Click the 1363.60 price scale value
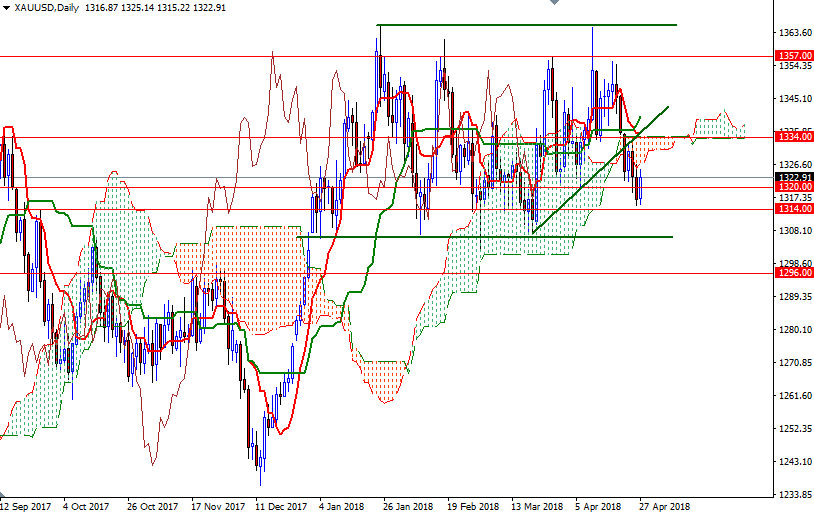814x514 pixels. point(795,33)
